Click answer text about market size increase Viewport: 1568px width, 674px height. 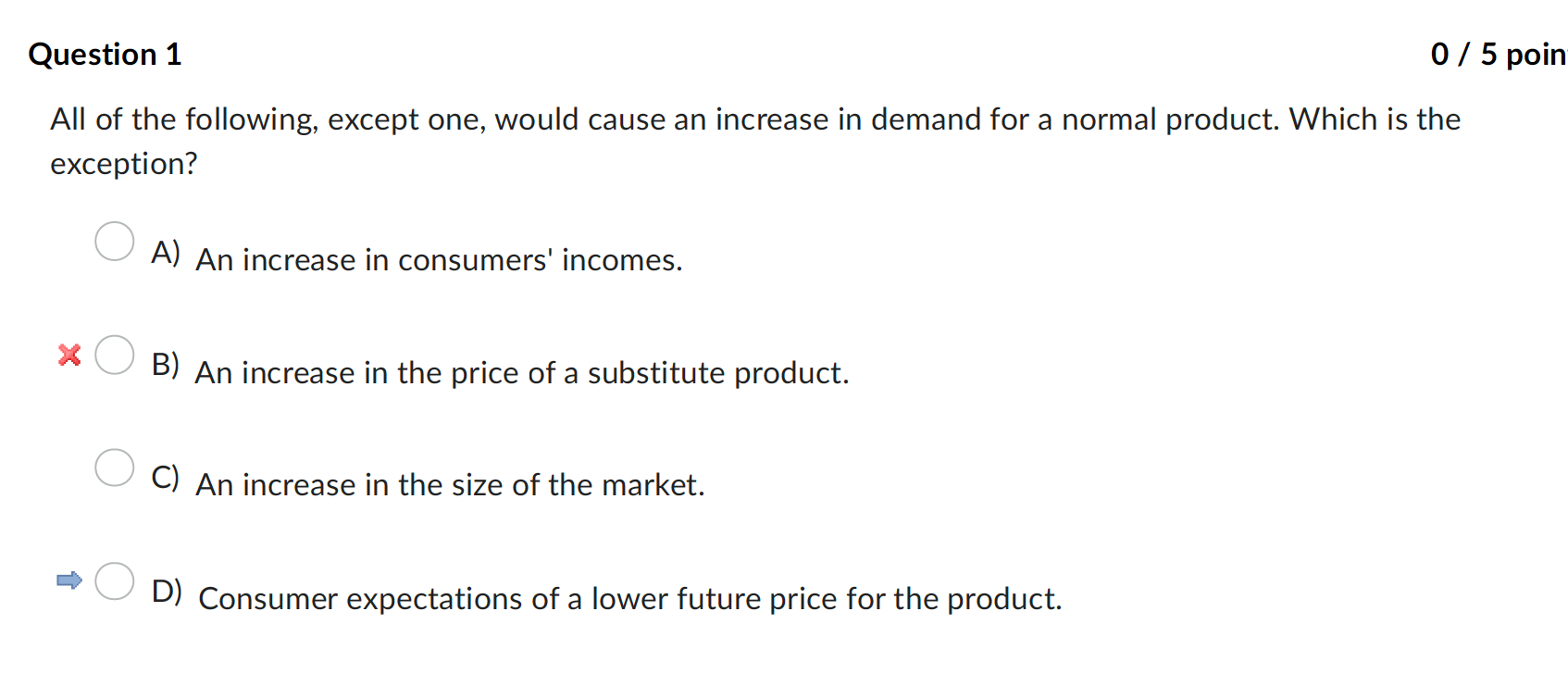(451, 485)
